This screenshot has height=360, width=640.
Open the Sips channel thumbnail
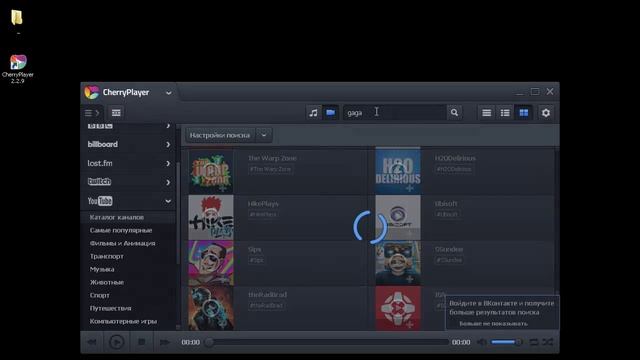click(211, 263)
